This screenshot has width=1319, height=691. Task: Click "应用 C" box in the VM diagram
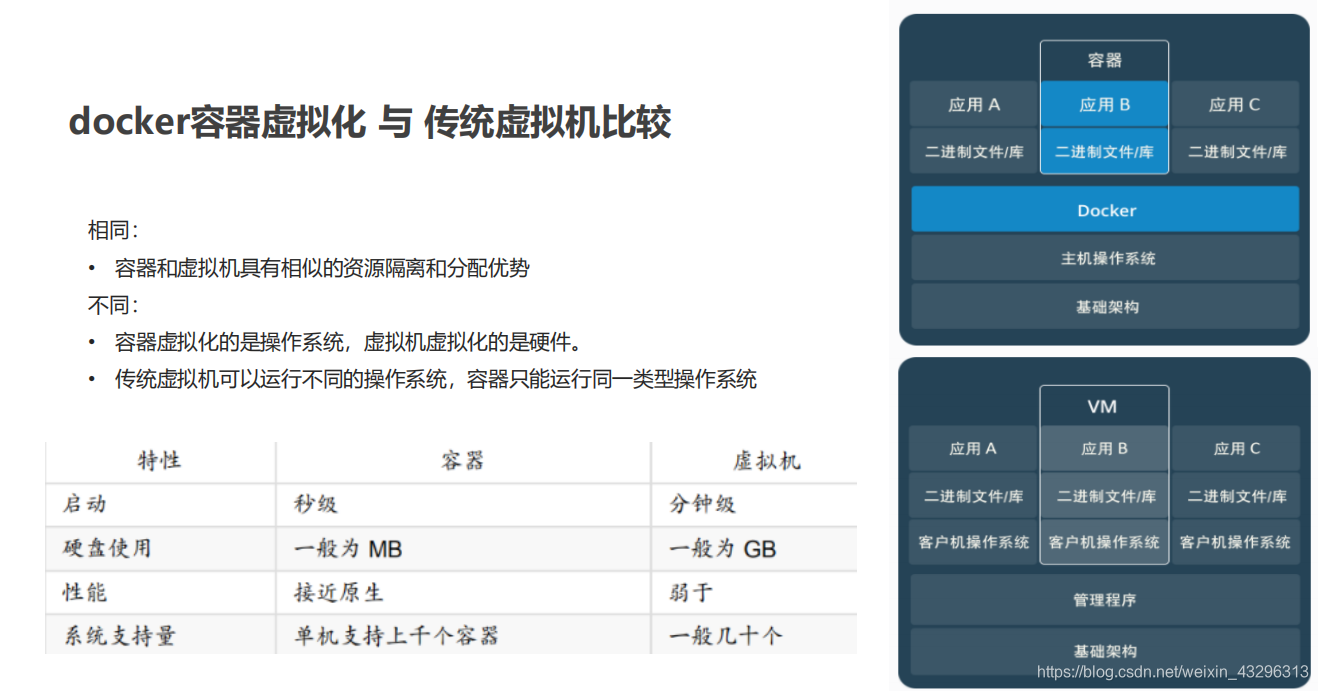[1234, 448]
